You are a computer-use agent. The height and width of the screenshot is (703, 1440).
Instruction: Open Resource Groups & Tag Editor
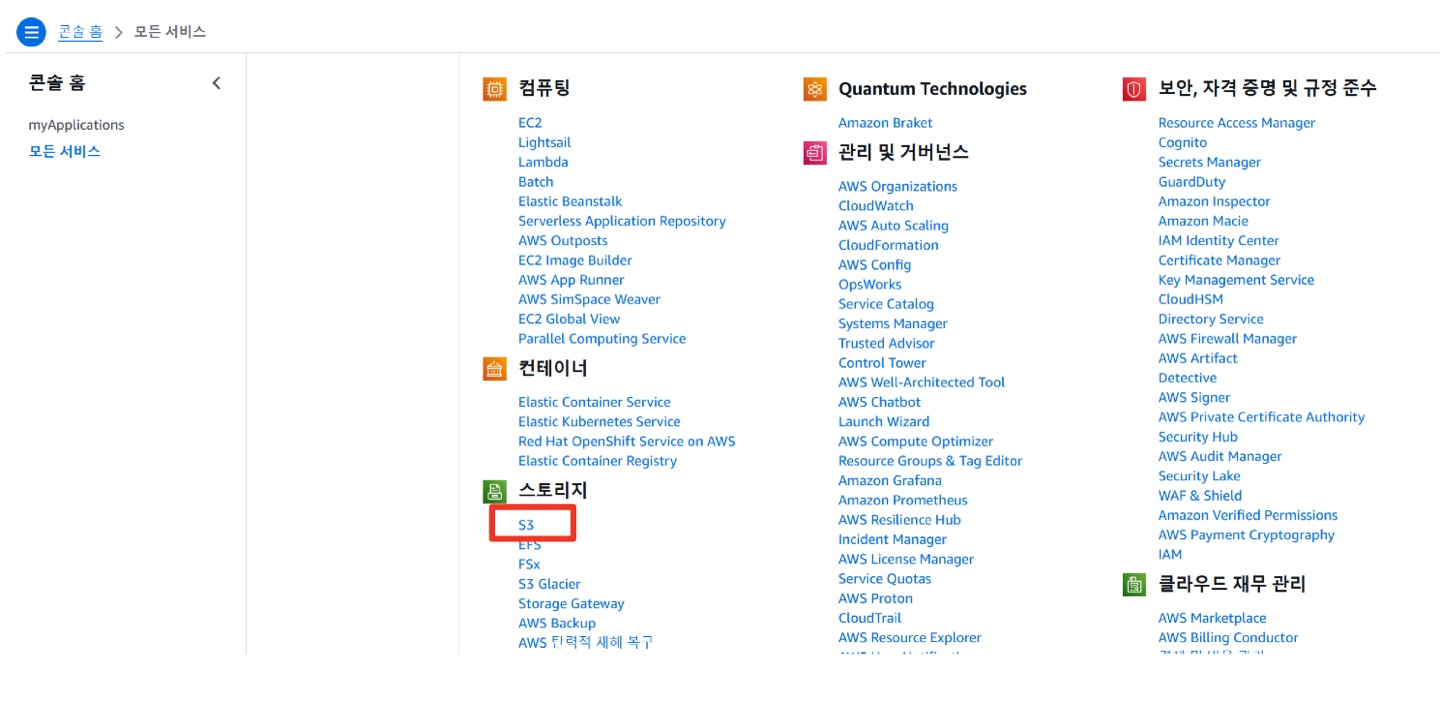930,461
